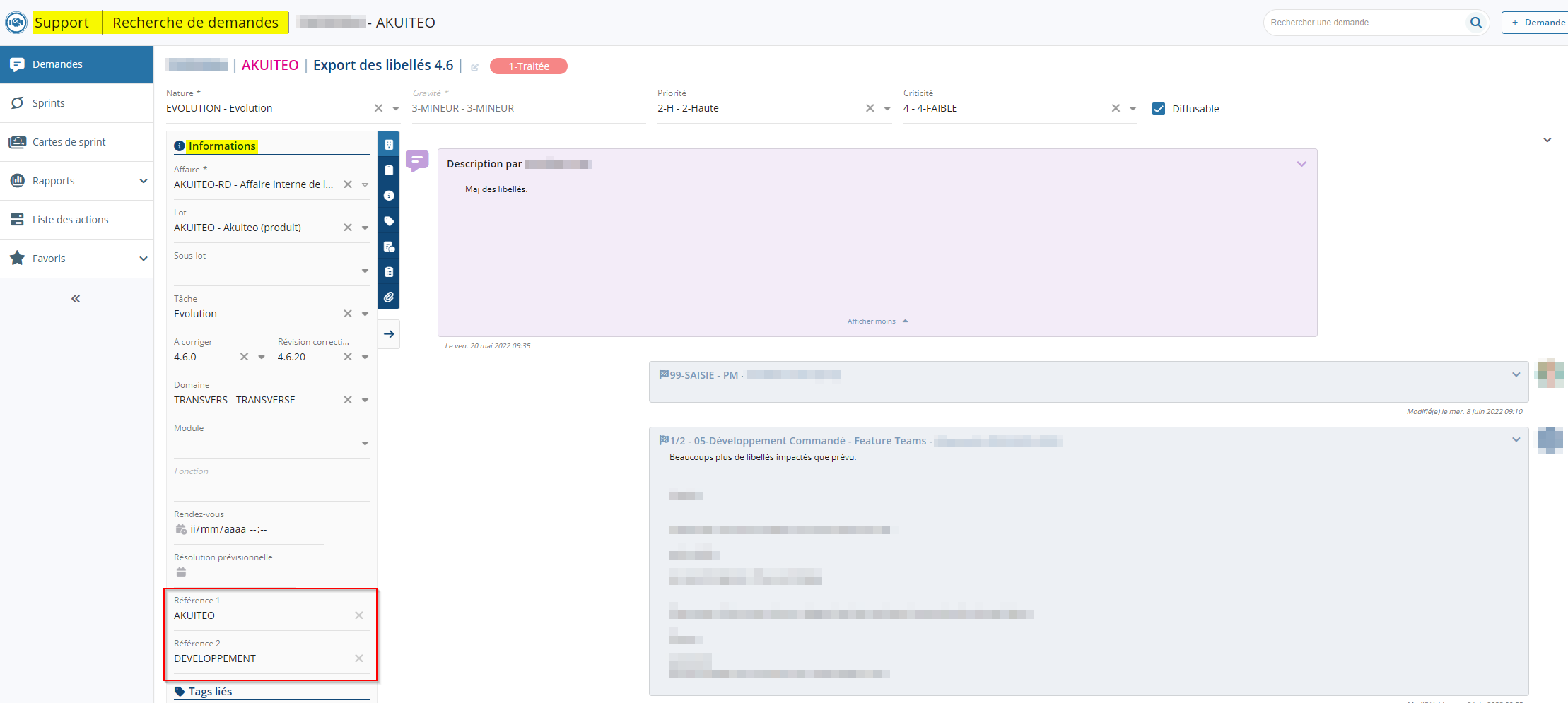Clear the Priorité 2-Haute selection

[870, 108]
